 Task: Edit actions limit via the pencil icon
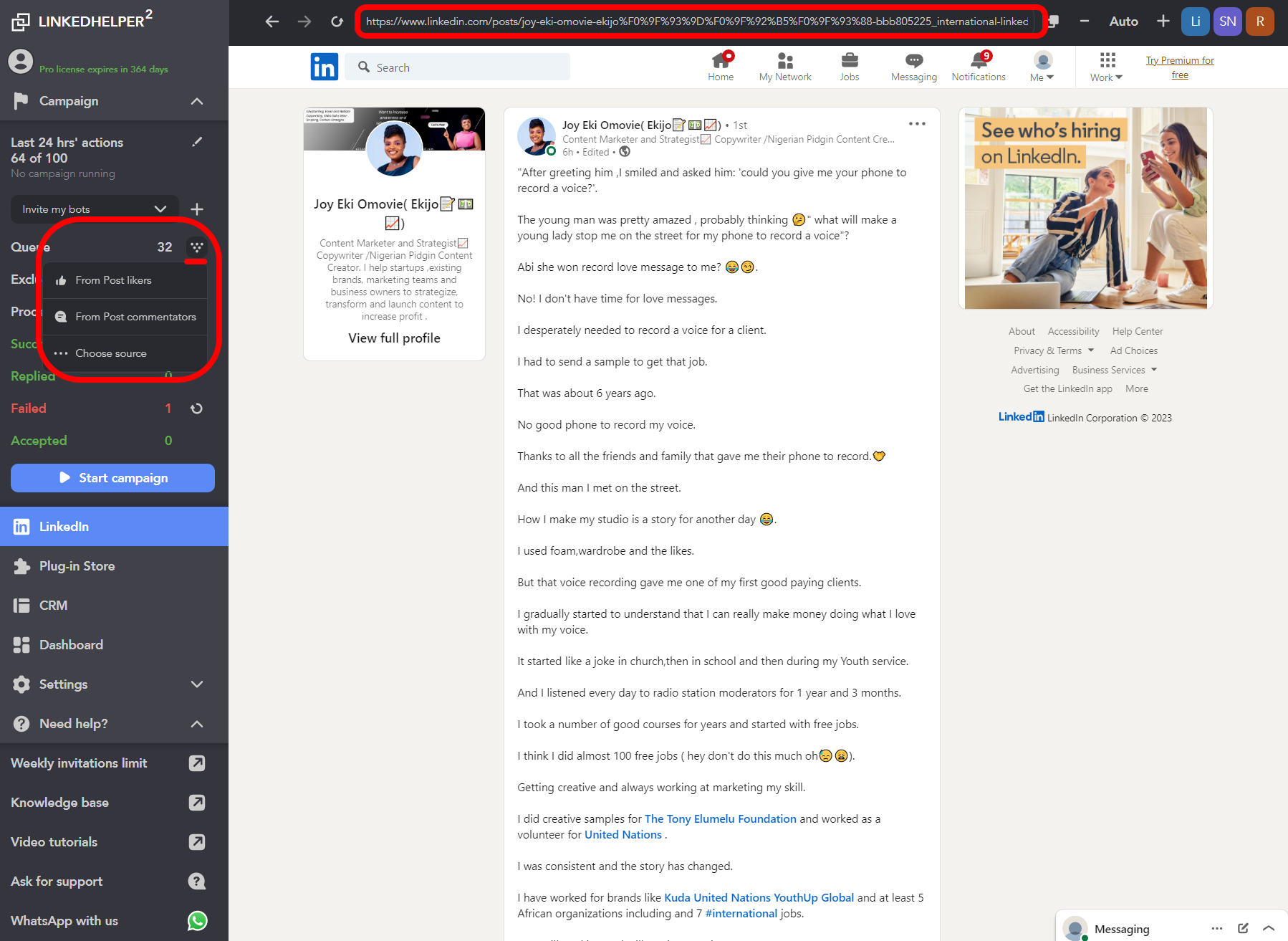pos(197,142)
